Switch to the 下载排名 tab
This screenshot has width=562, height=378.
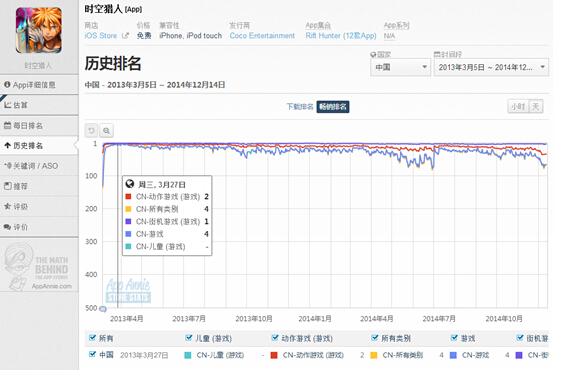[x=300, y=106]
